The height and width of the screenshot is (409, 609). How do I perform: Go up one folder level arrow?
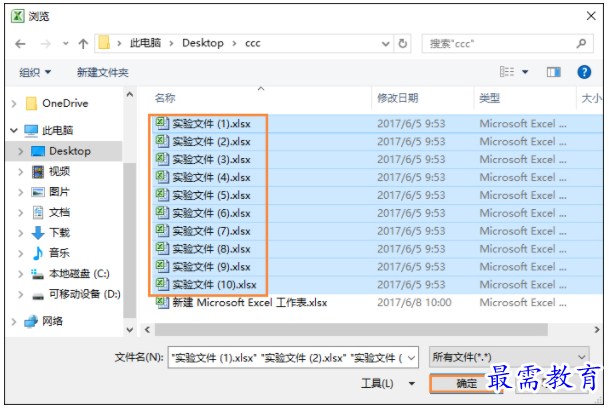tap(83, 44)
